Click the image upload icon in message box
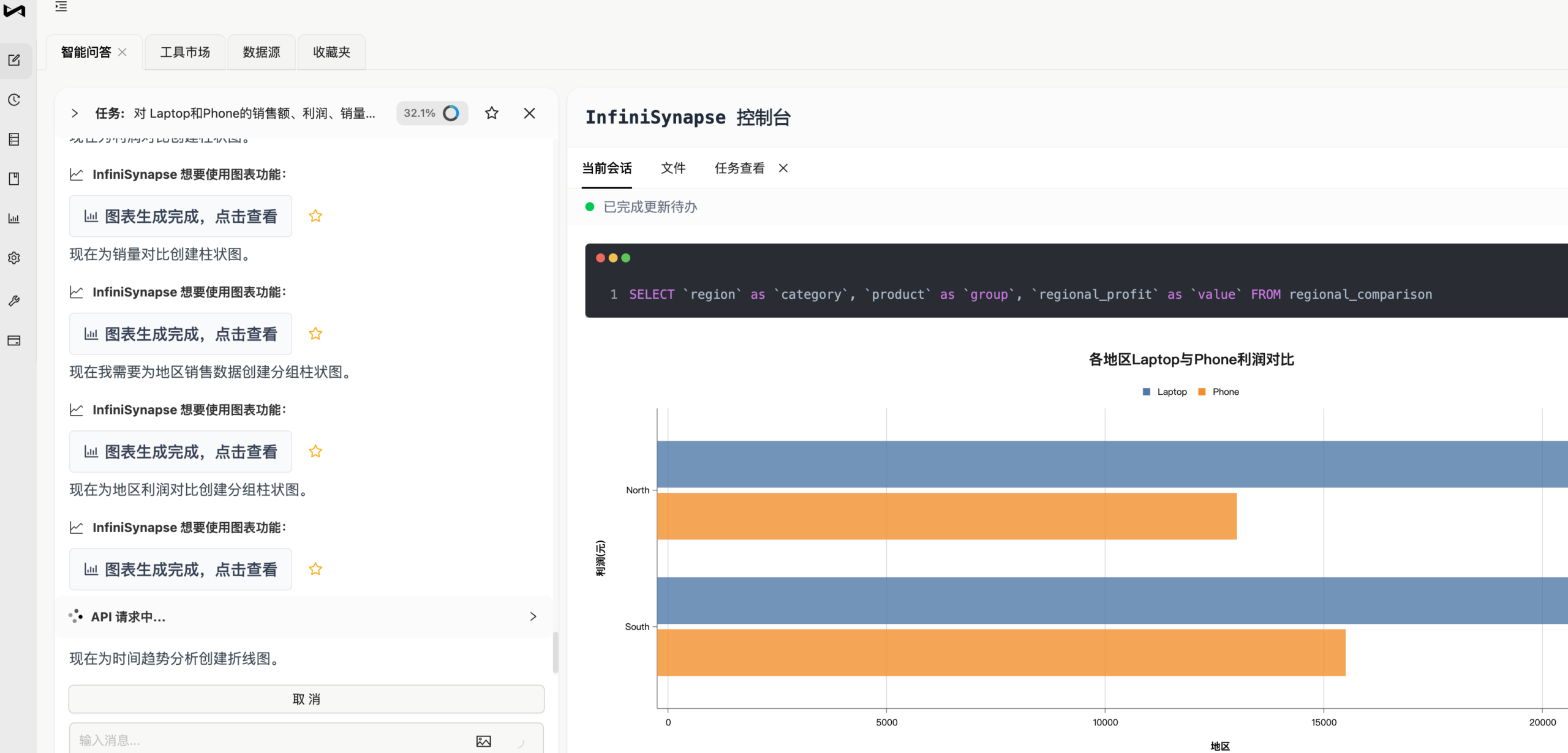 tap(483, 741)
